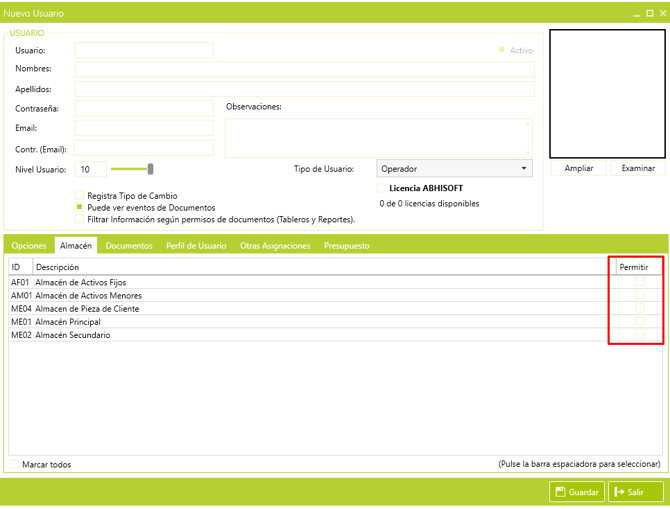This screenshot has width=670, height=509.
Task: Open the Tipo de Usuario dropdown
Action: click(x=455, y=169)
